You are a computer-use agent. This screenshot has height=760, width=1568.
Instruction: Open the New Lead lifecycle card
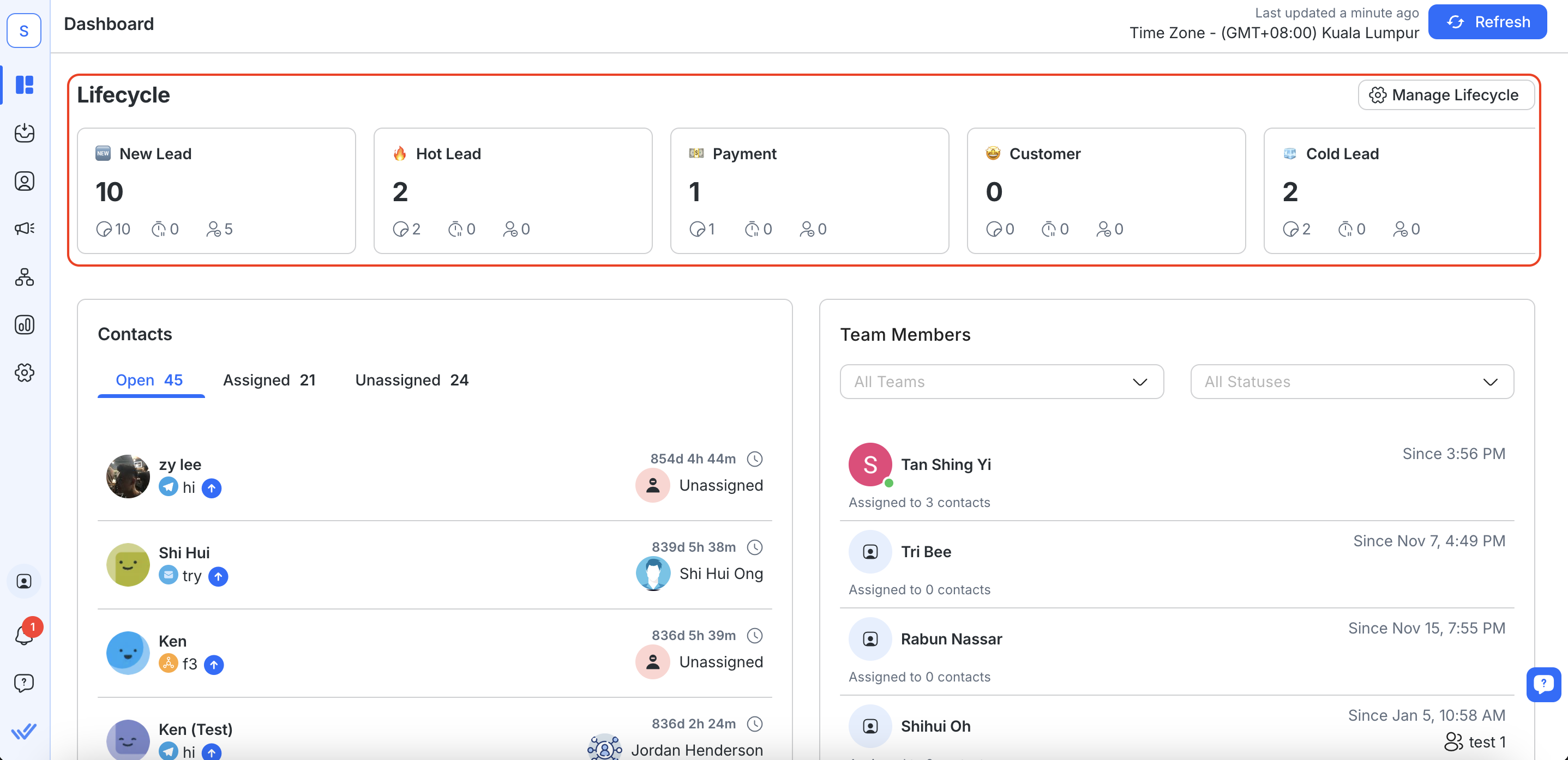(x=216, y=190)
